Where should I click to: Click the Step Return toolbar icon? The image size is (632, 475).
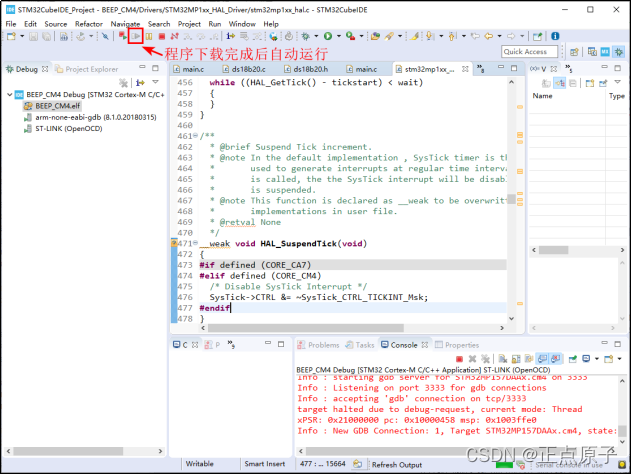click(214, 36)
